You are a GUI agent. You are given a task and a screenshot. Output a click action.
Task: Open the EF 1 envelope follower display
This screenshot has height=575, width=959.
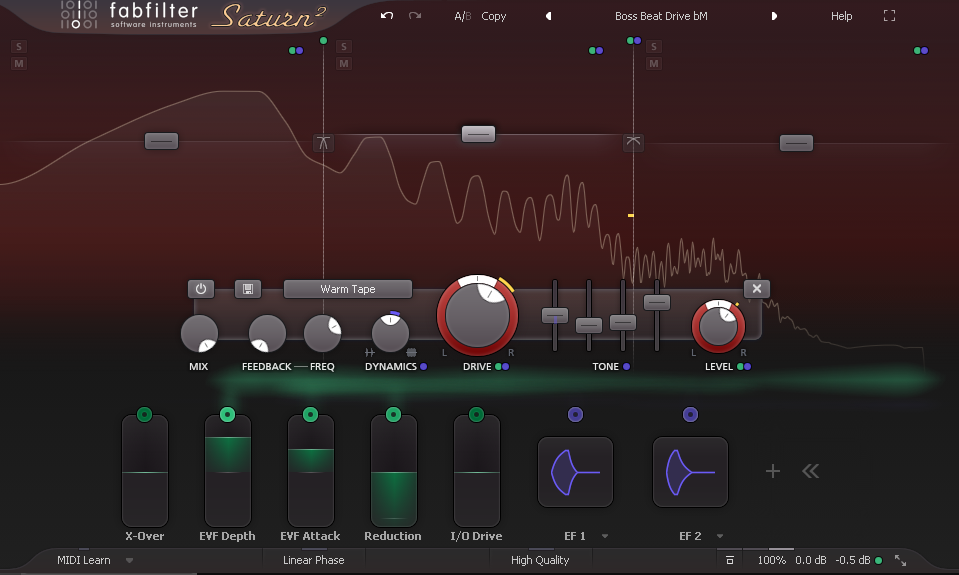coord(576,472)
